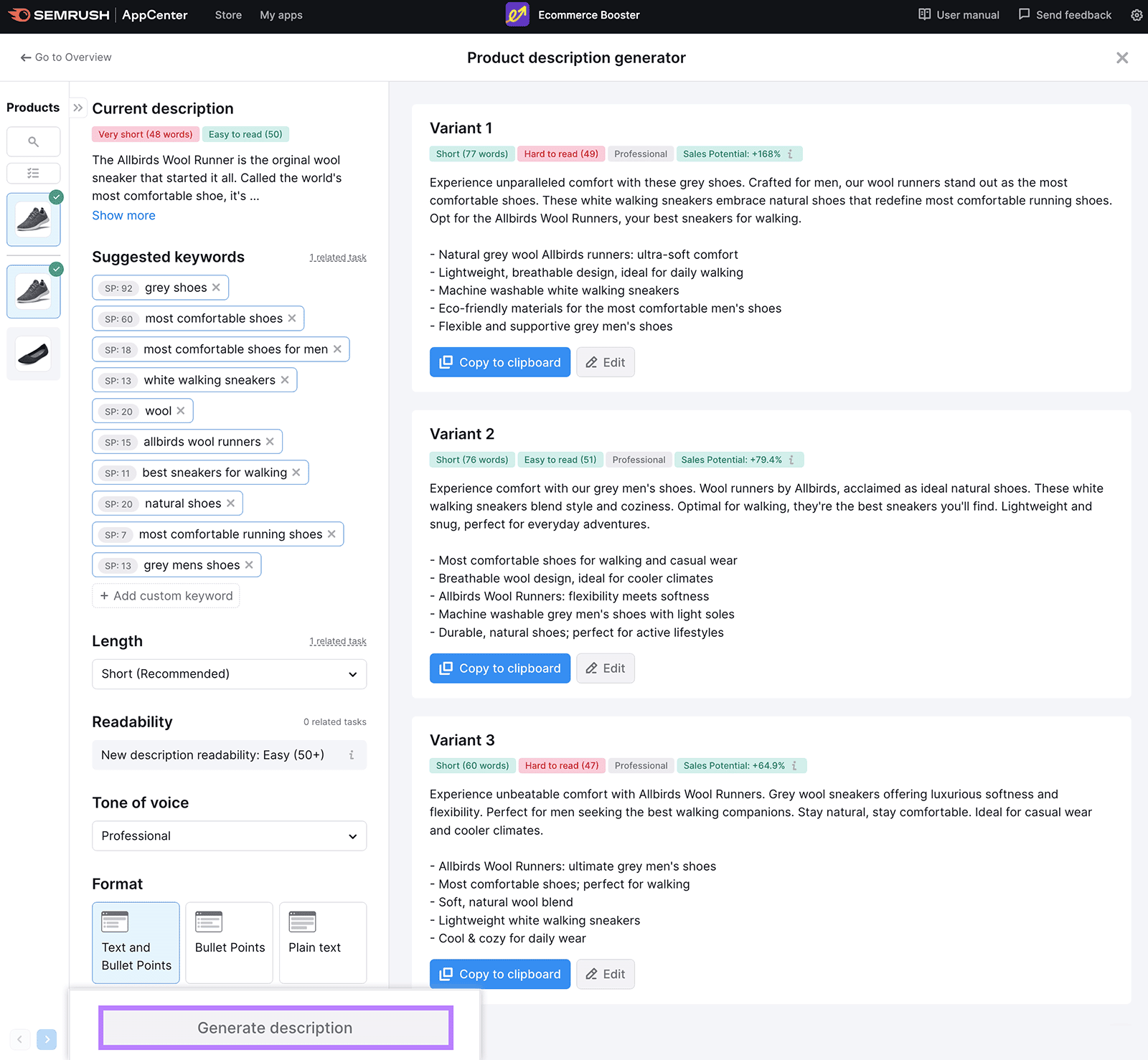Screen dimensions: 1148x1060
Task: Go to next products page arrow
Action: (47, 1039)
